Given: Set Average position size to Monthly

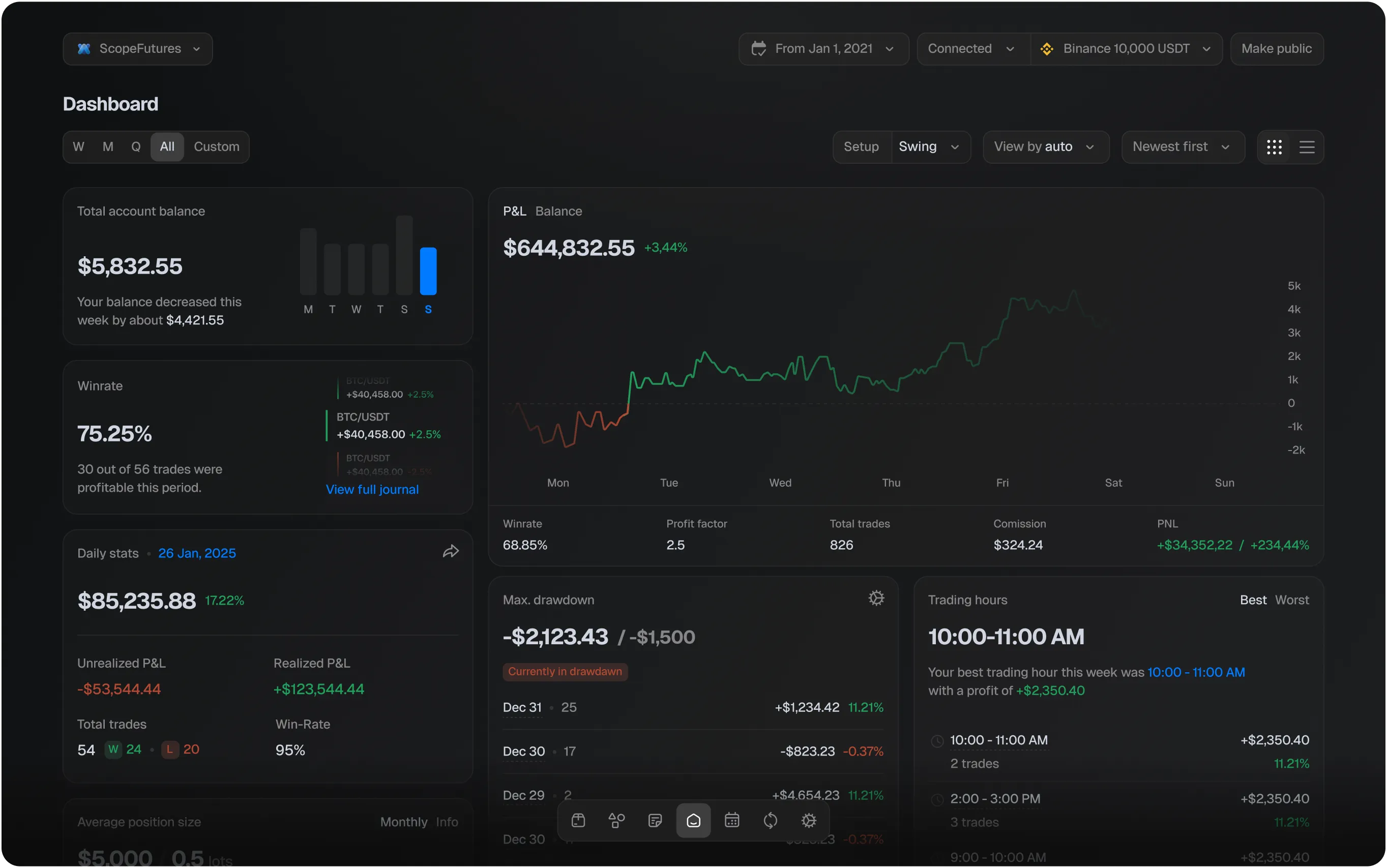Looking at the screenshot, I should (403, 822).
